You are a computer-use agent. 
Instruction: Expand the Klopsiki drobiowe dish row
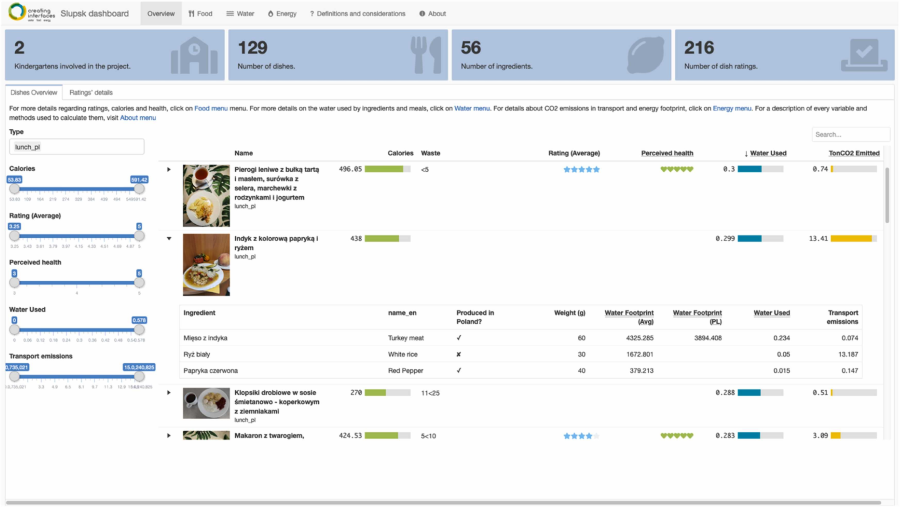(x=169, y=393)
